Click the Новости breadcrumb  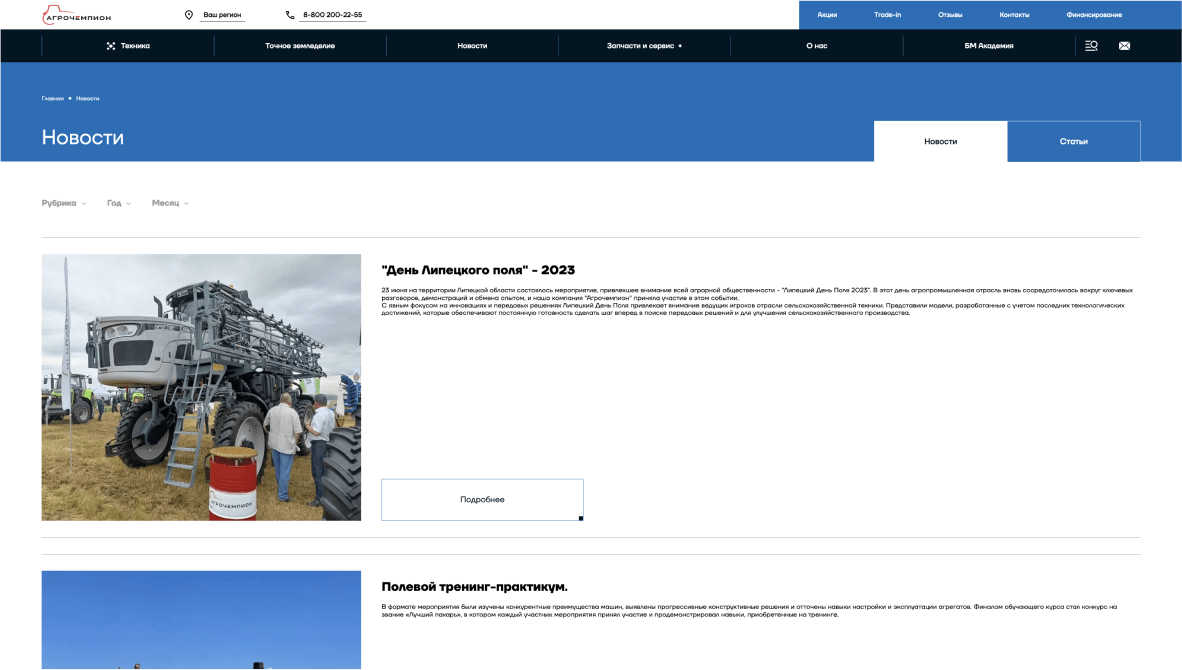(x=87, y=99)
